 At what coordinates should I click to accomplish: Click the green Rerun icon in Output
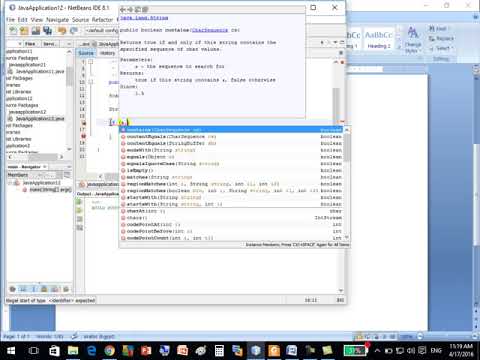(79, 202)
